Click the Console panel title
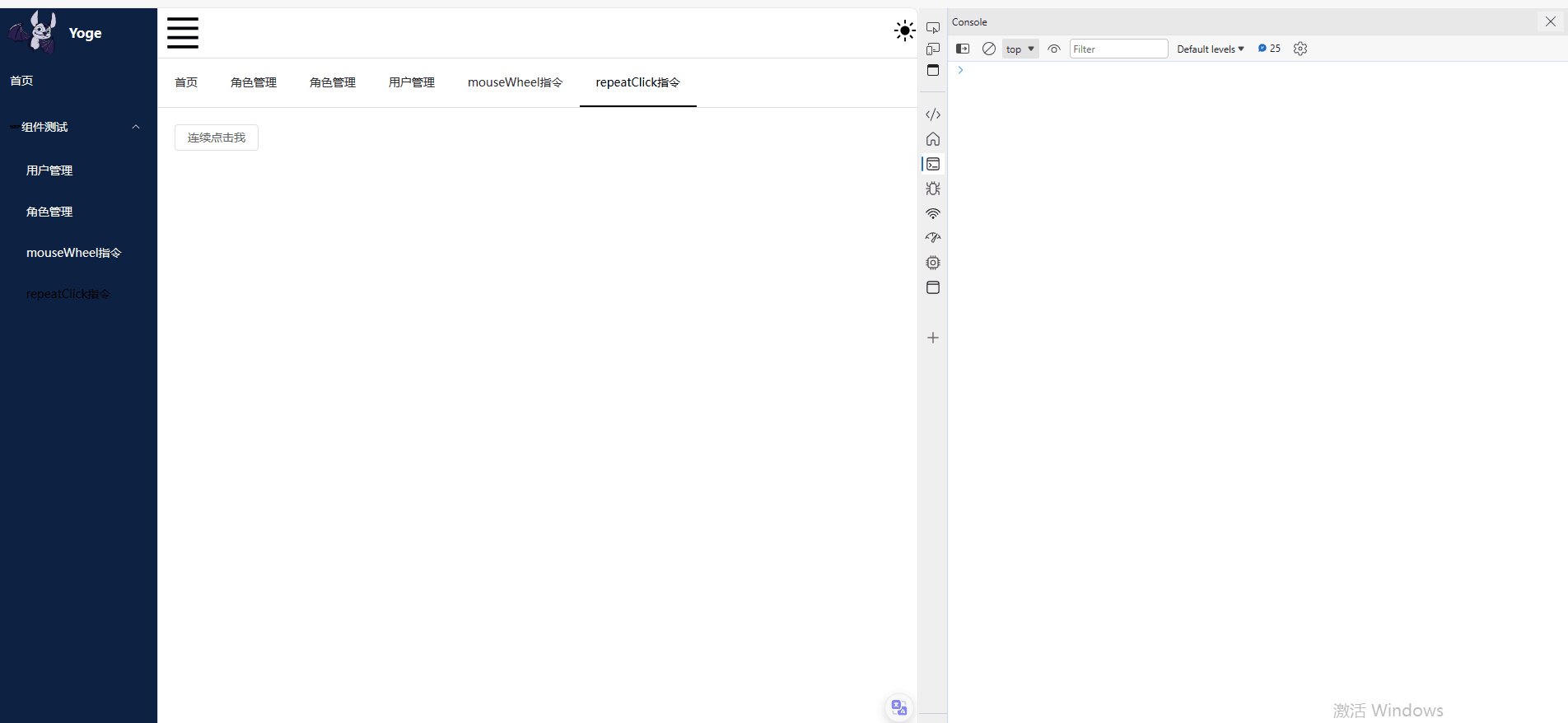Viewport: 1568px width, 723px height. pos(969,22)
